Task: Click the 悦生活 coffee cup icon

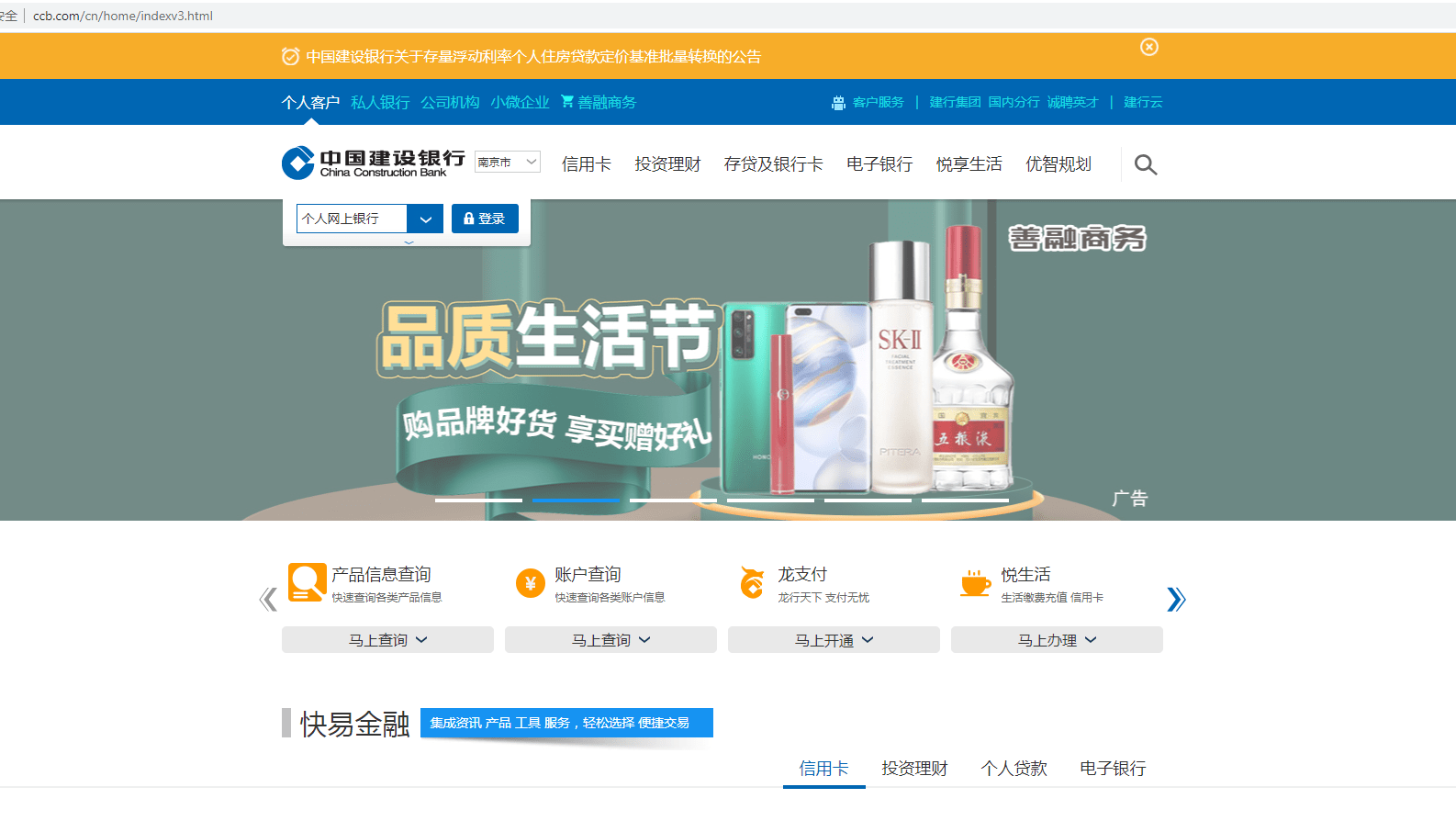Action: tap(976, 583)
